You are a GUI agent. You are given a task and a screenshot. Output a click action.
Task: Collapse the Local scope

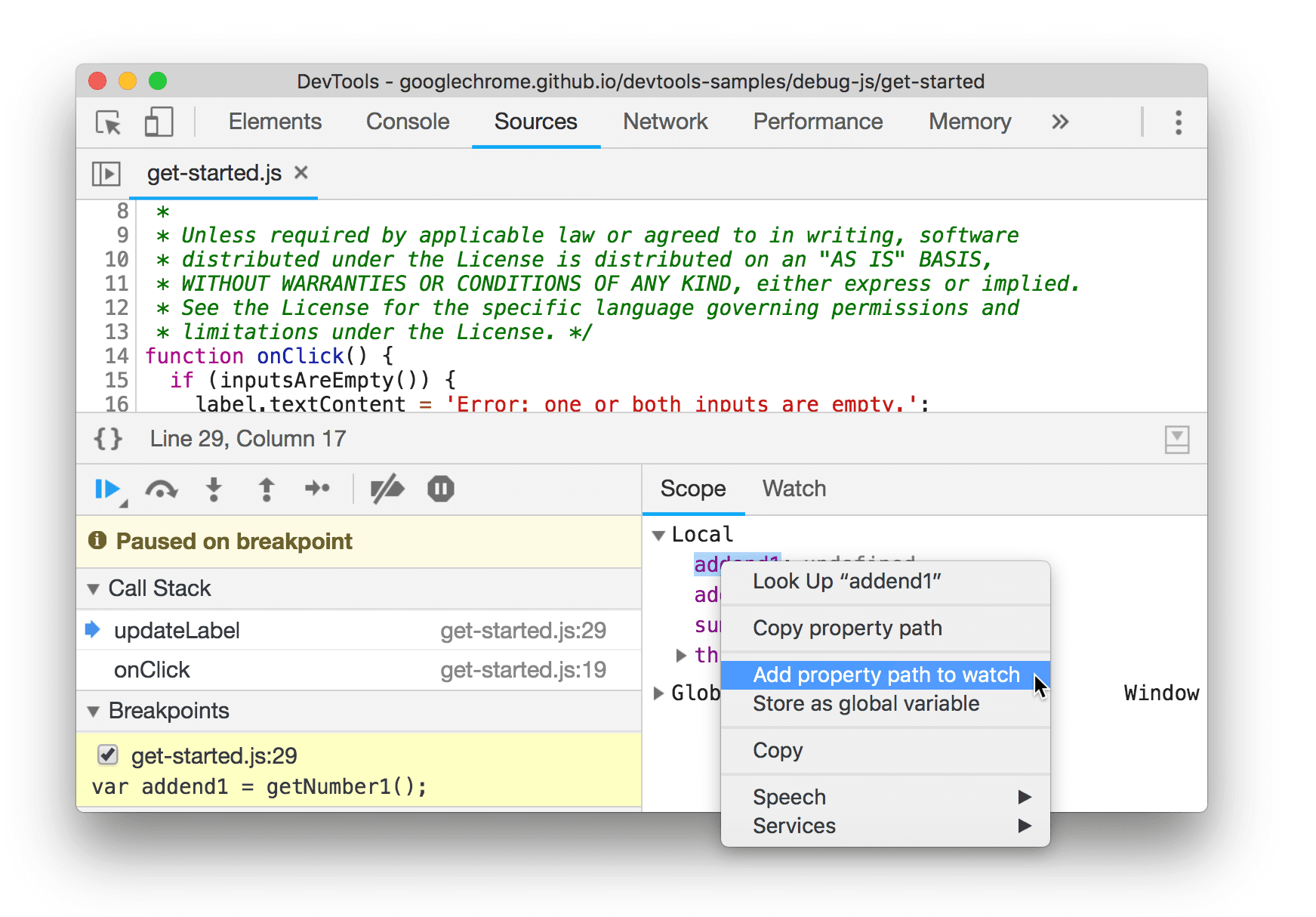pyautogui.click(x=658, y=534)
